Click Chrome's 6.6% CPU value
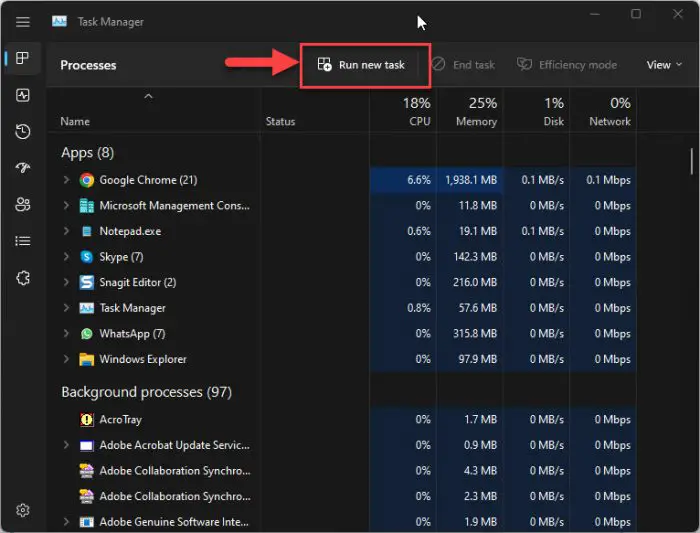The width and height of the screenshot is (700, 533). coord(419,180)
